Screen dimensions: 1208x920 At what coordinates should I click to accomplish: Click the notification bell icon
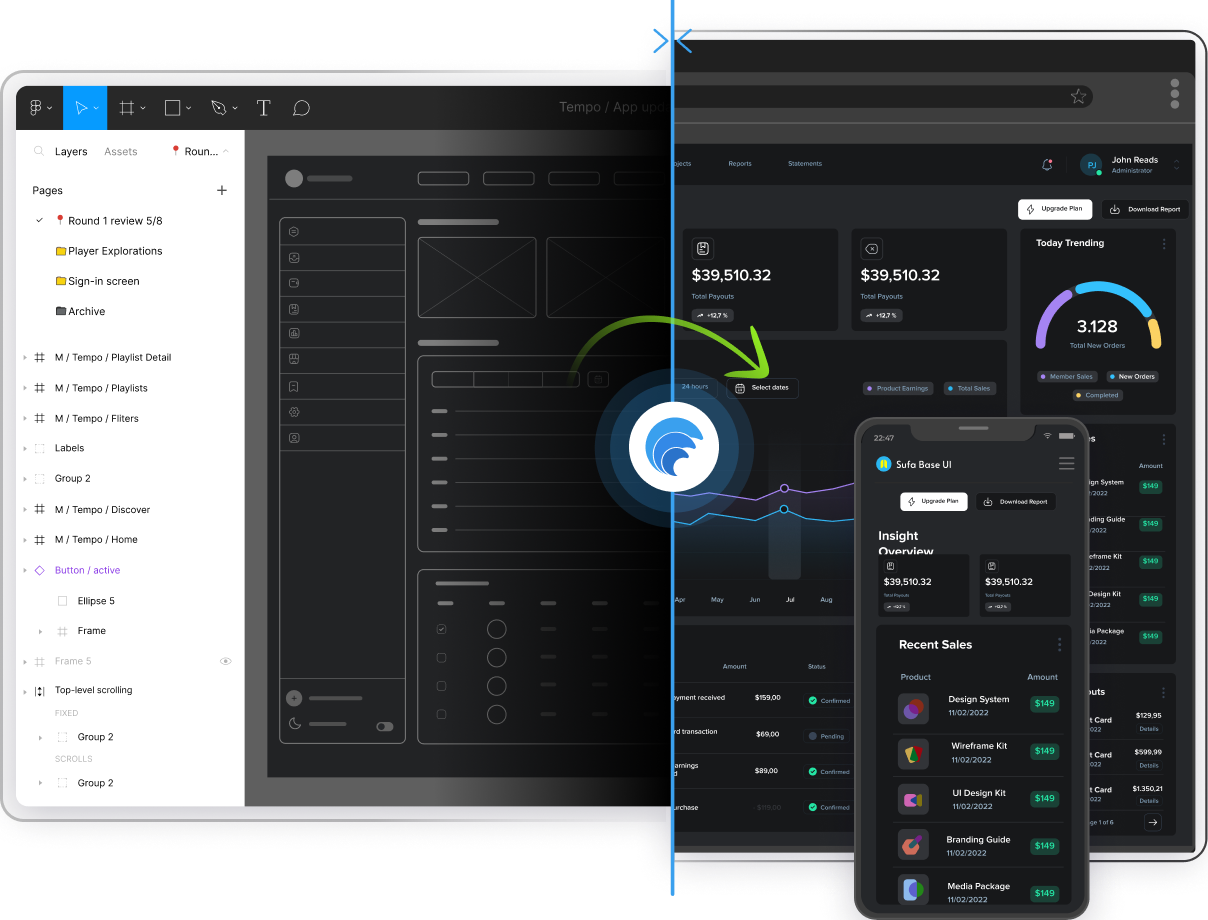point(1047,165)
